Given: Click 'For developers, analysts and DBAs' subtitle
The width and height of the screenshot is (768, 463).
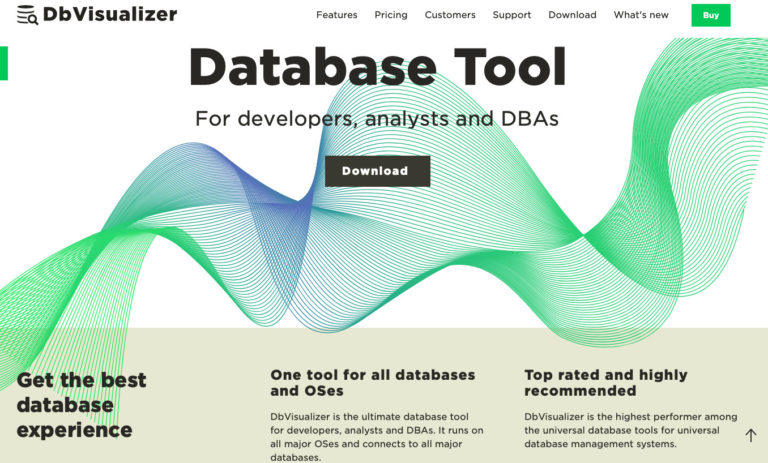Looking at the screenshot, I should tap(377, 119).
